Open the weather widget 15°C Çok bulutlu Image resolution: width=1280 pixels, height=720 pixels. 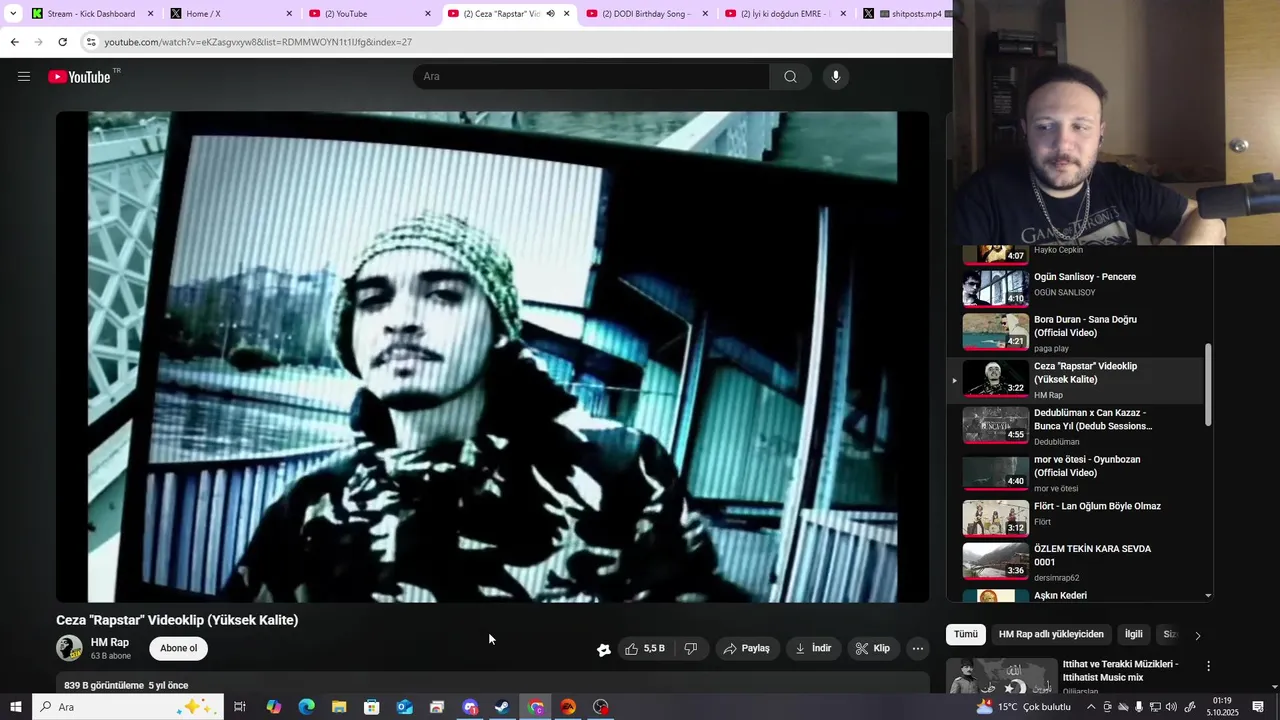point(1024,707)
